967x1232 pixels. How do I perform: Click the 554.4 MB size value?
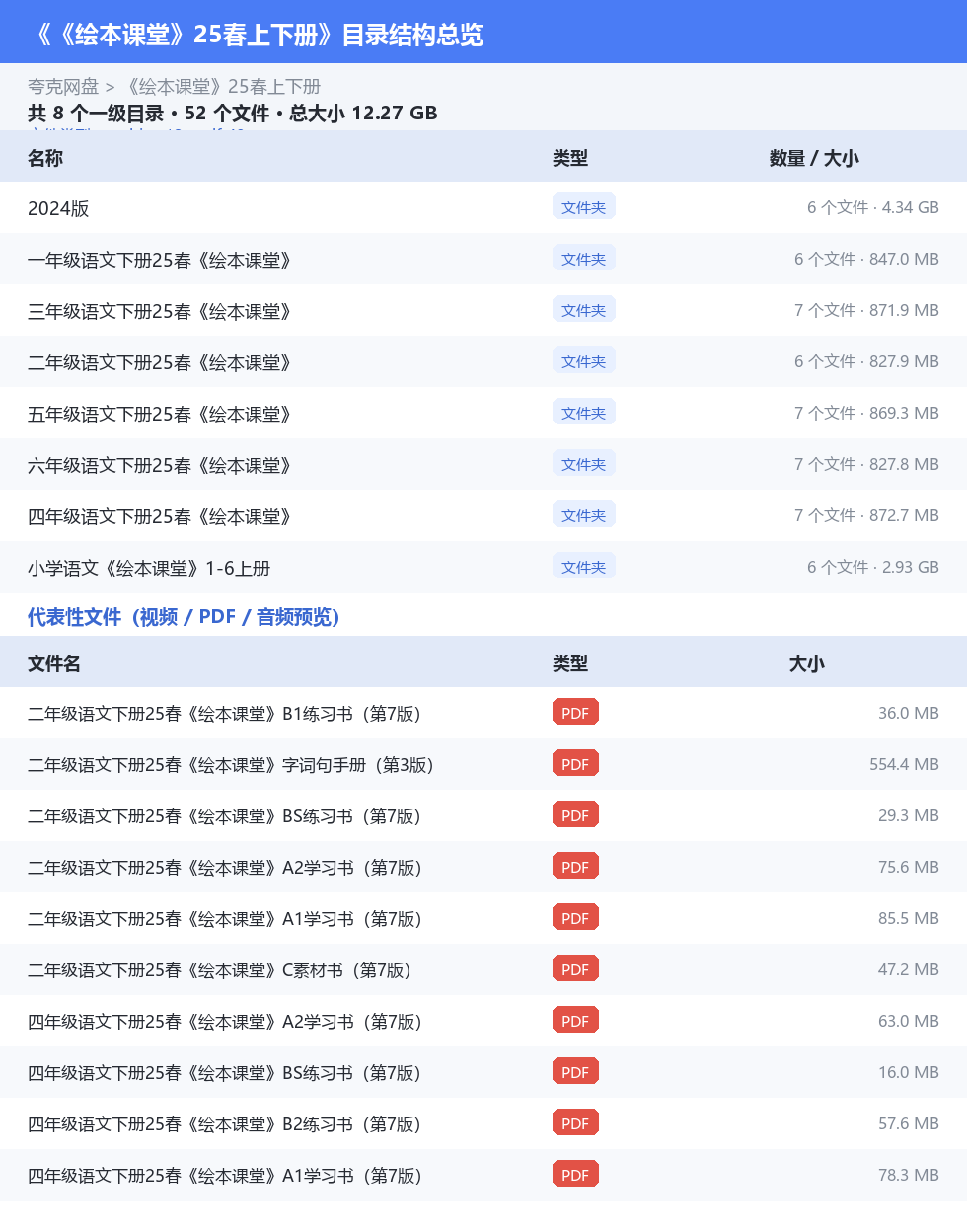(x=904, y=764)
